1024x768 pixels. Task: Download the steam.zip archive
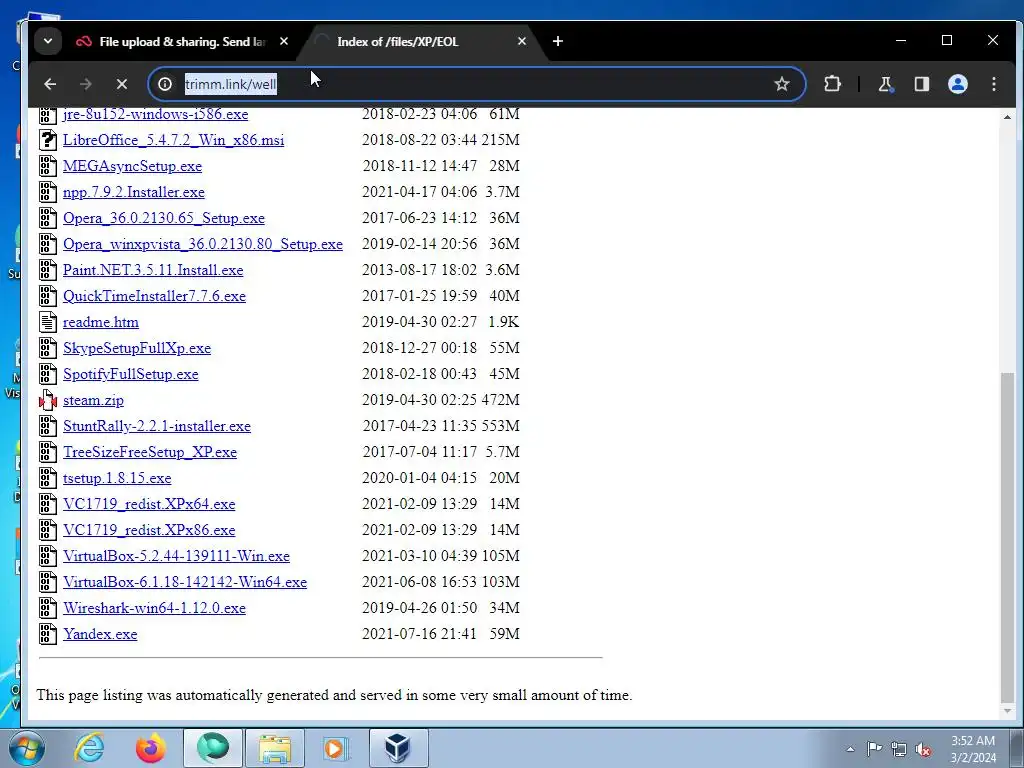[x=93, y=400]
